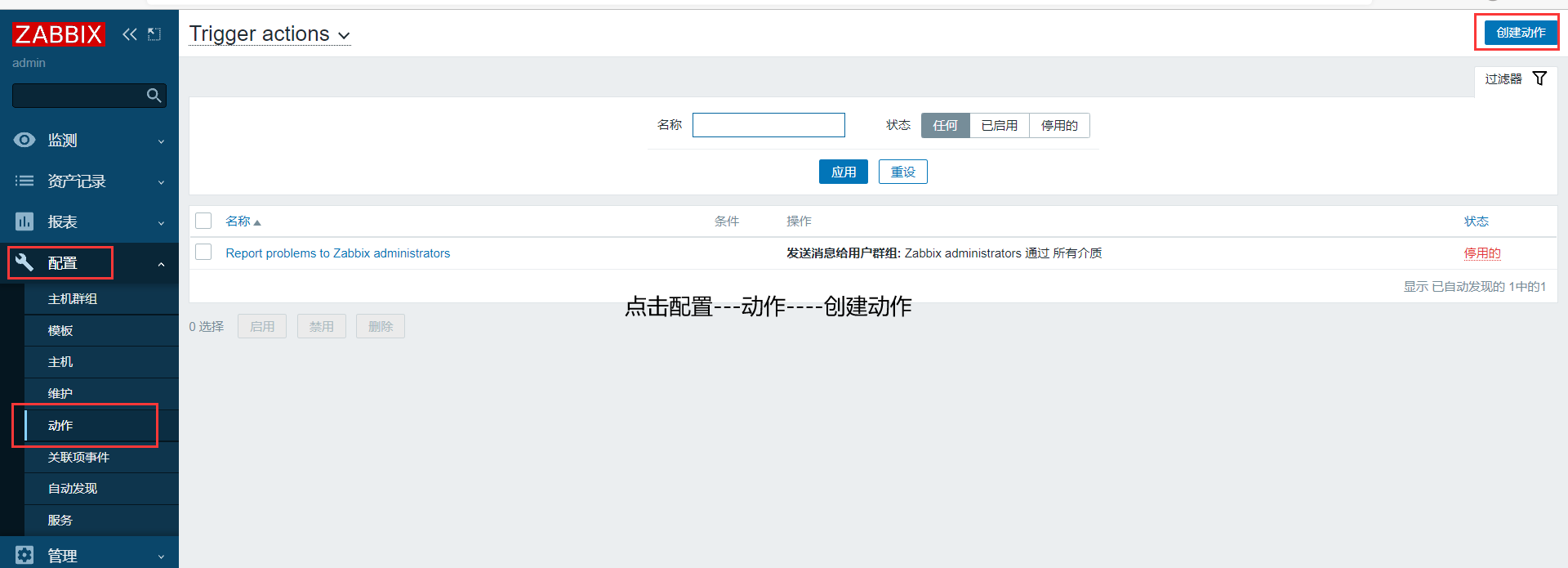The width and height of the screenshot is (1568, 568).
Task: Expand the 资产记录 menu chevron
Action: pyautogui.click(x=161, y=182)
